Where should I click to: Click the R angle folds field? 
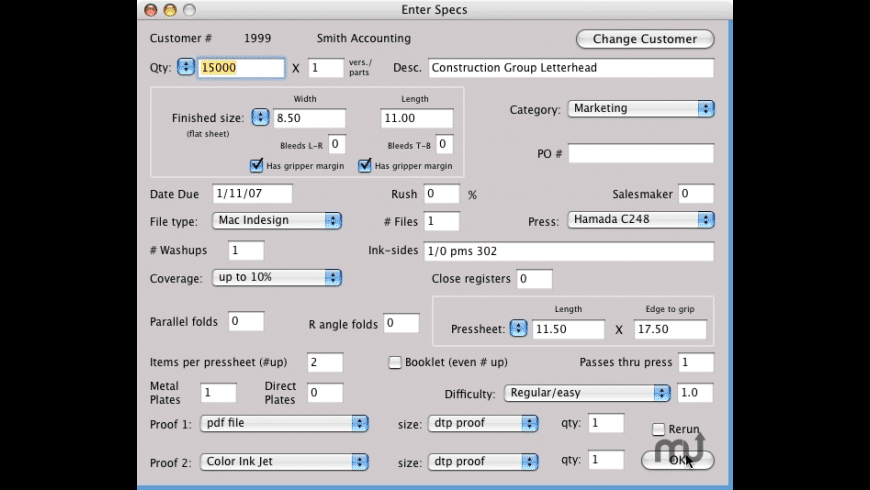[x=401, y=323]
